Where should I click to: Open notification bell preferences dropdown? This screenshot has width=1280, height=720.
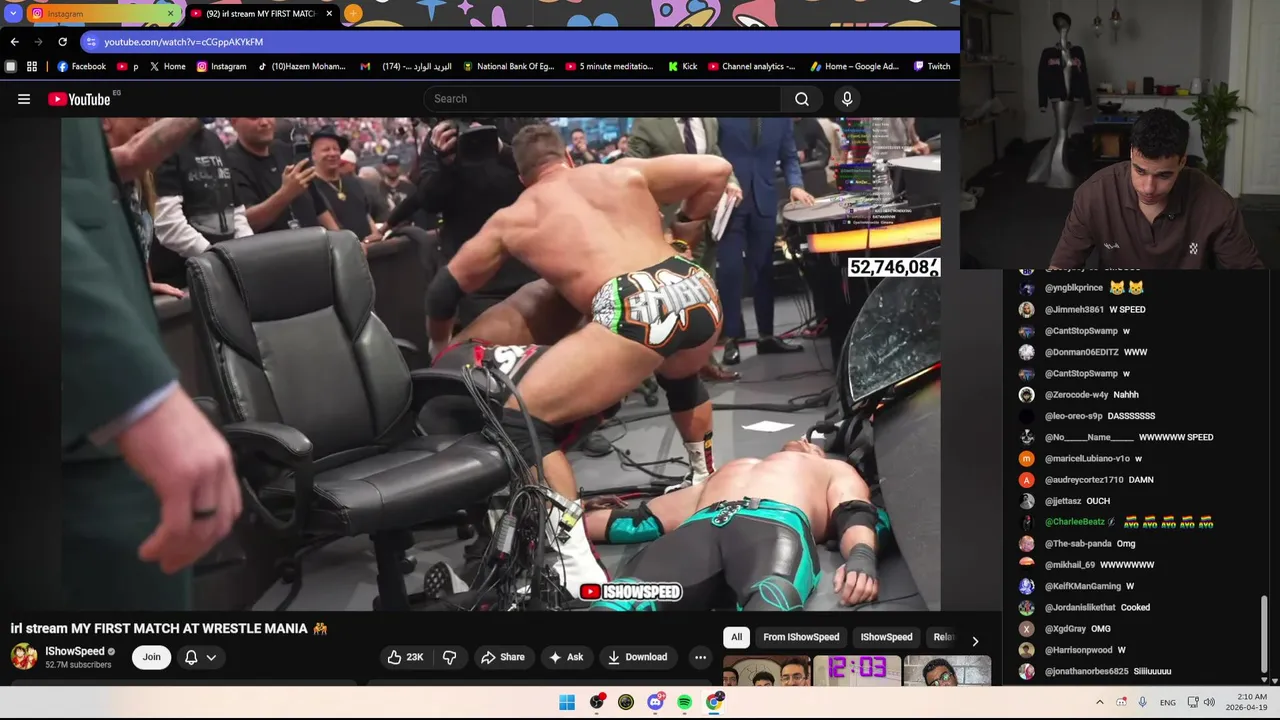(200, 657)
